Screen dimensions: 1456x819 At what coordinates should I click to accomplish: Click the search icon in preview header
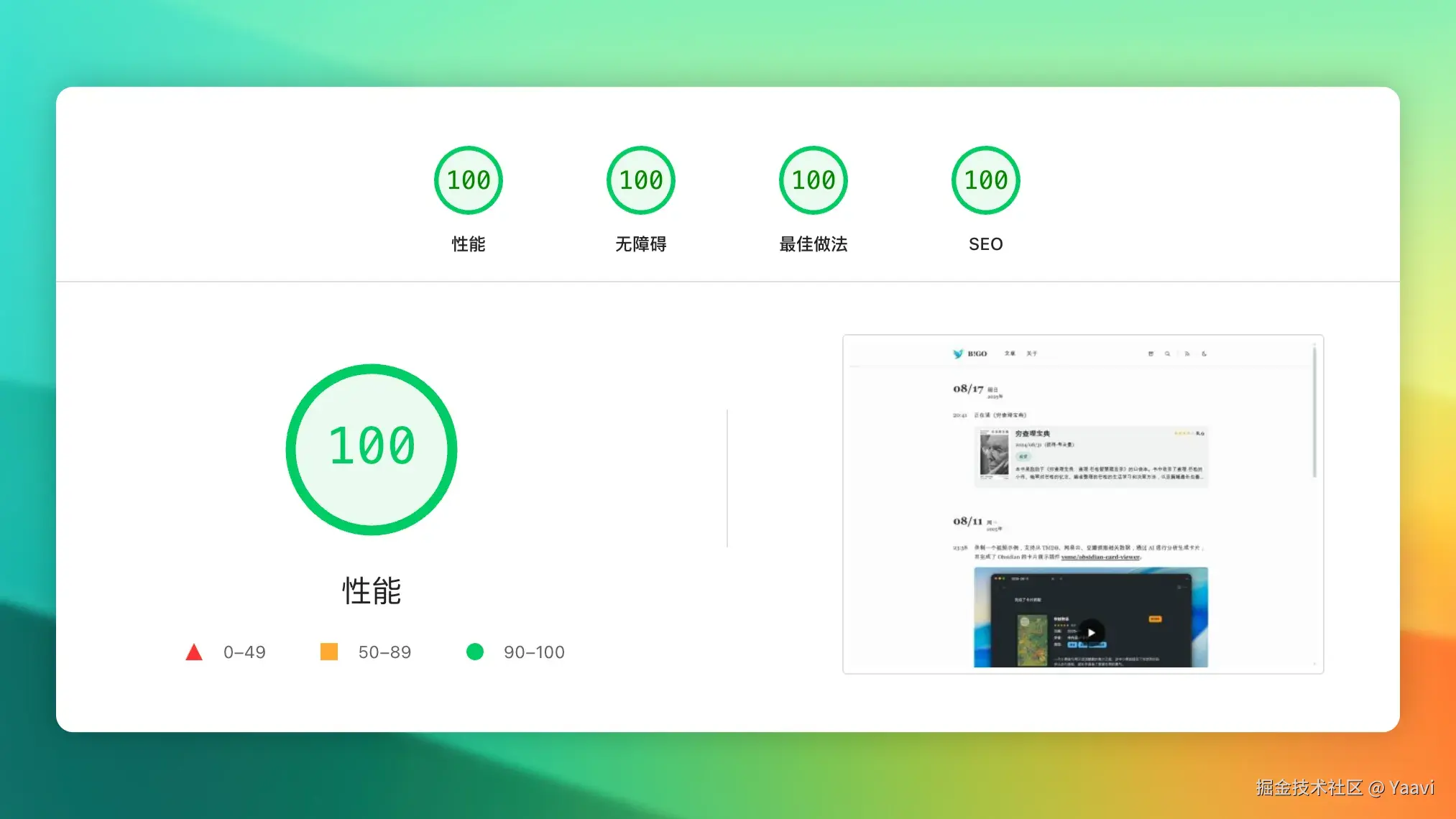pyautogui.click(x=1168, y=353)
